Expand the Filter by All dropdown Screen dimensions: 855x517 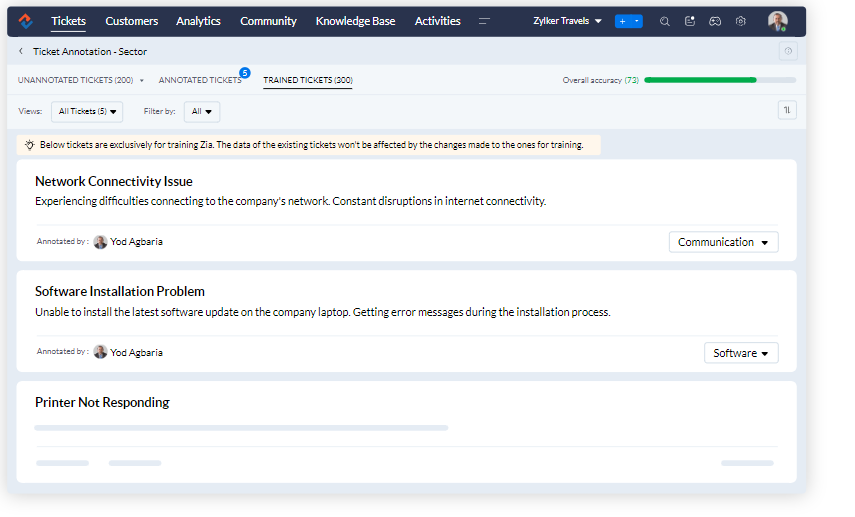202,112
